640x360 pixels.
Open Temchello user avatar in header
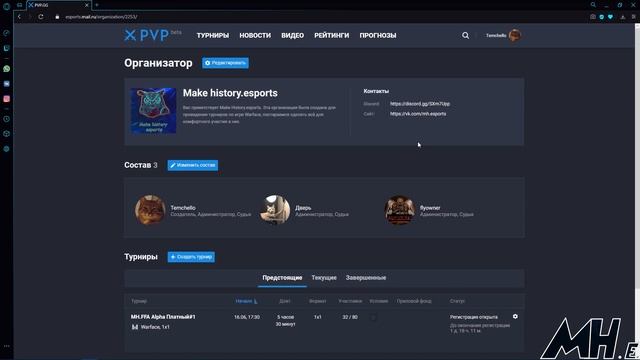coord(515,36)
